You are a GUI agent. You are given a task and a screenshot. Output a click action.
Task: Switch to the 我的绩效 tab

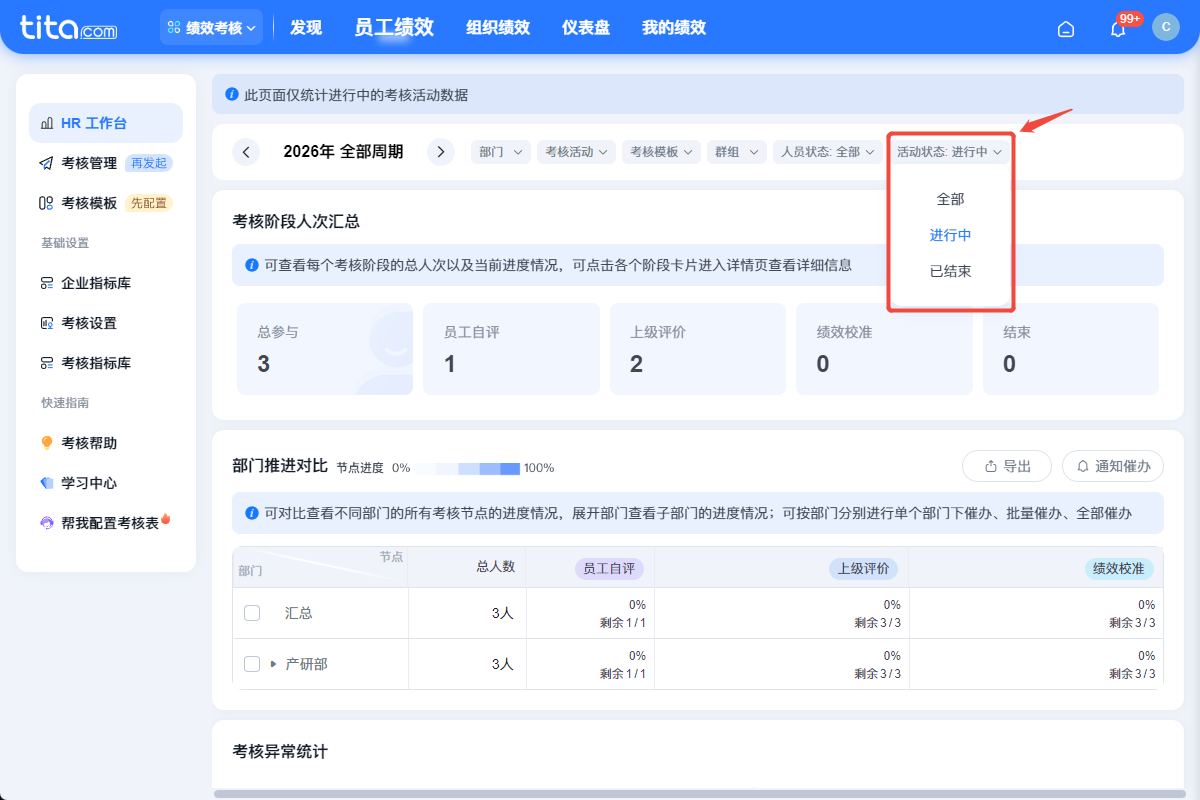click(x=674, y=28)
